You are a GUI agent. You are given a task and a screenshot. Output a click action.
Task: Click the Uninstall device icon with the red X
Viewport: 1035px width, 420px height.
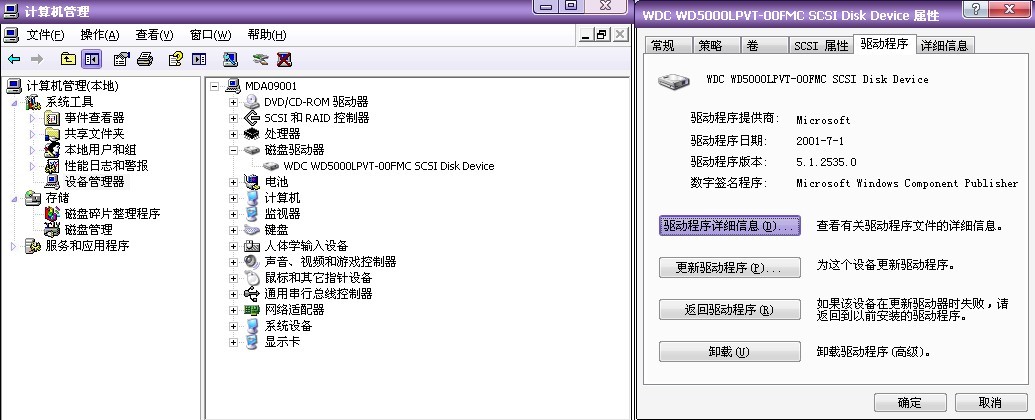(x=284, y=59)
